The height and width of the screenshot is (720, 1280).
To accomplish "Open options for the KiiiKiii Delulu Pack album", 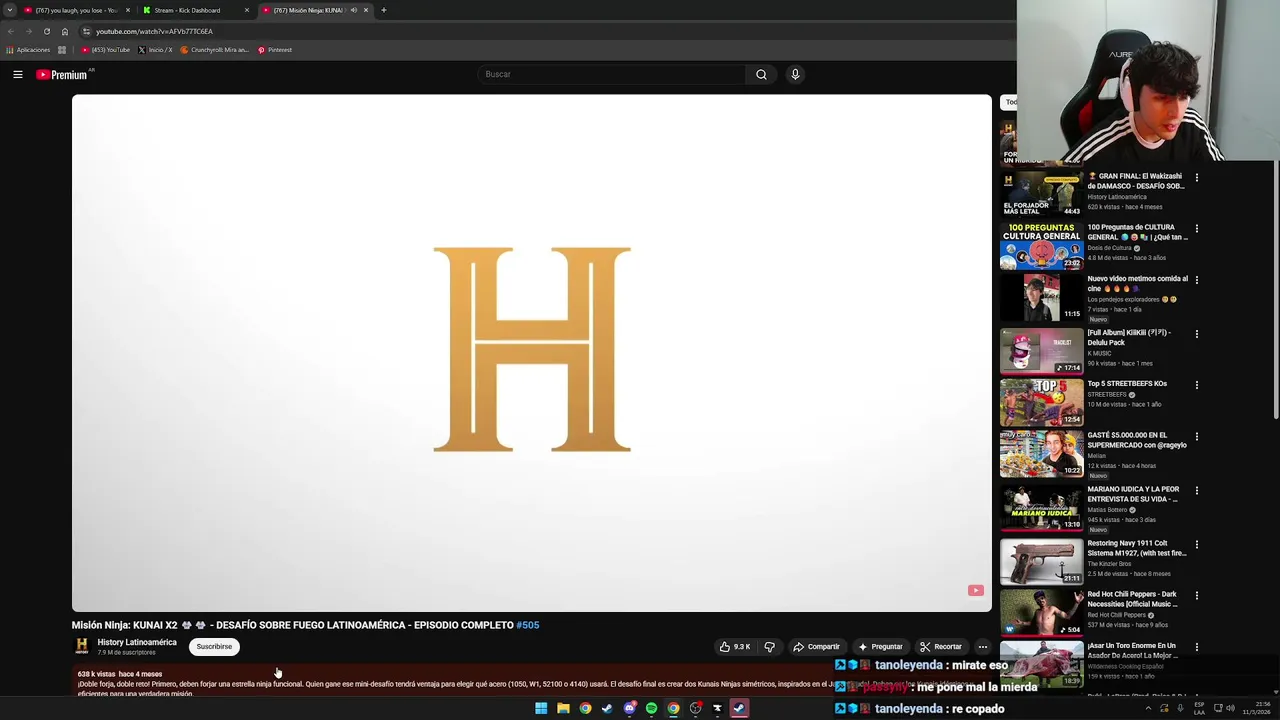I will coord(1196,334).
